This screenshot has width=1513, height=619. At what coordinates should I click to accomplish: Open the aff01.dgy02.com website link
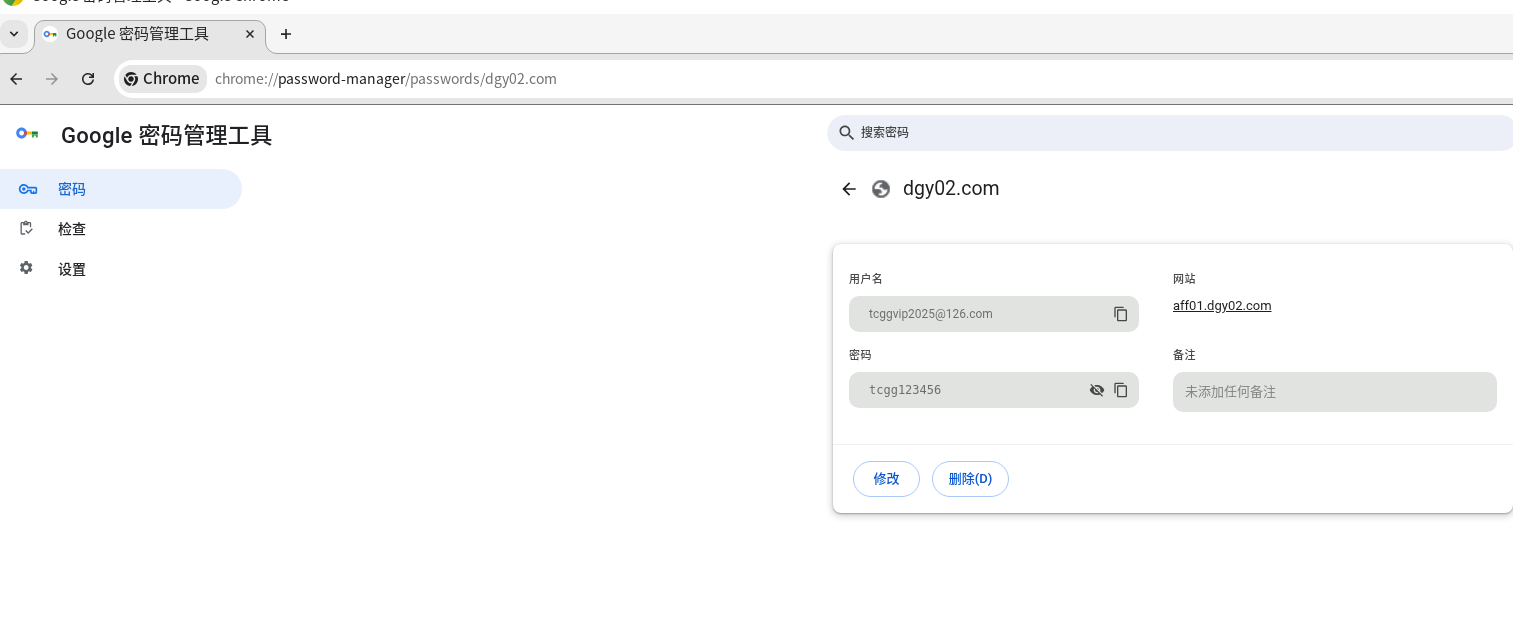(1222, 306)
